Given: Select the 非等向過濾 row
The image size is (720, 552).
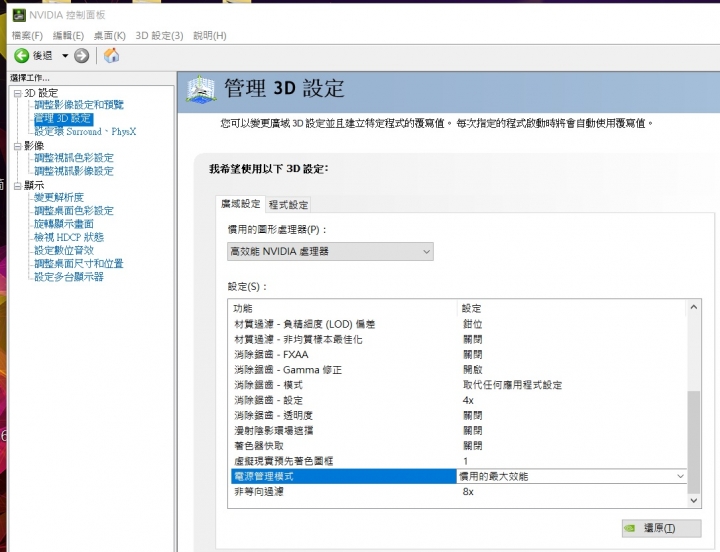Looking at the screenshot, I should click(458, 492).
